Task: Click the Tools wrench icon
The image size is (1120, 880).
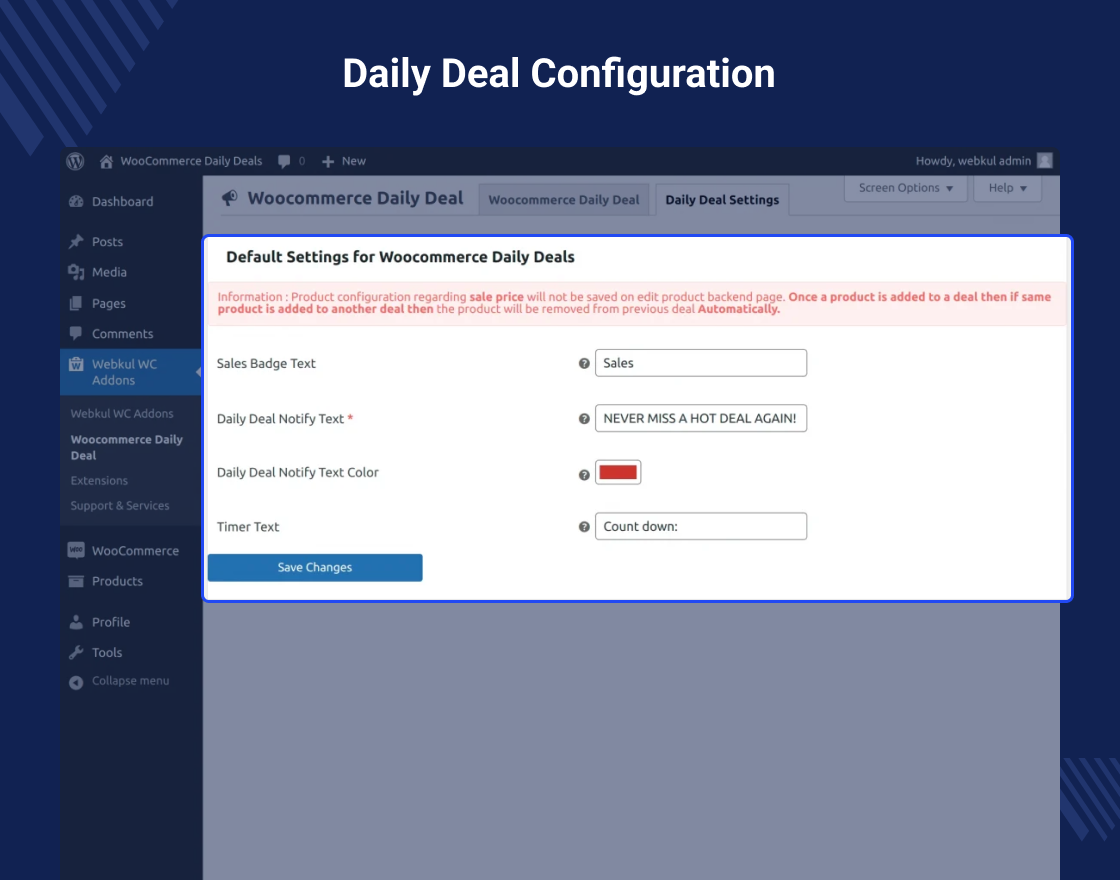Action: [x=76, y=652]
